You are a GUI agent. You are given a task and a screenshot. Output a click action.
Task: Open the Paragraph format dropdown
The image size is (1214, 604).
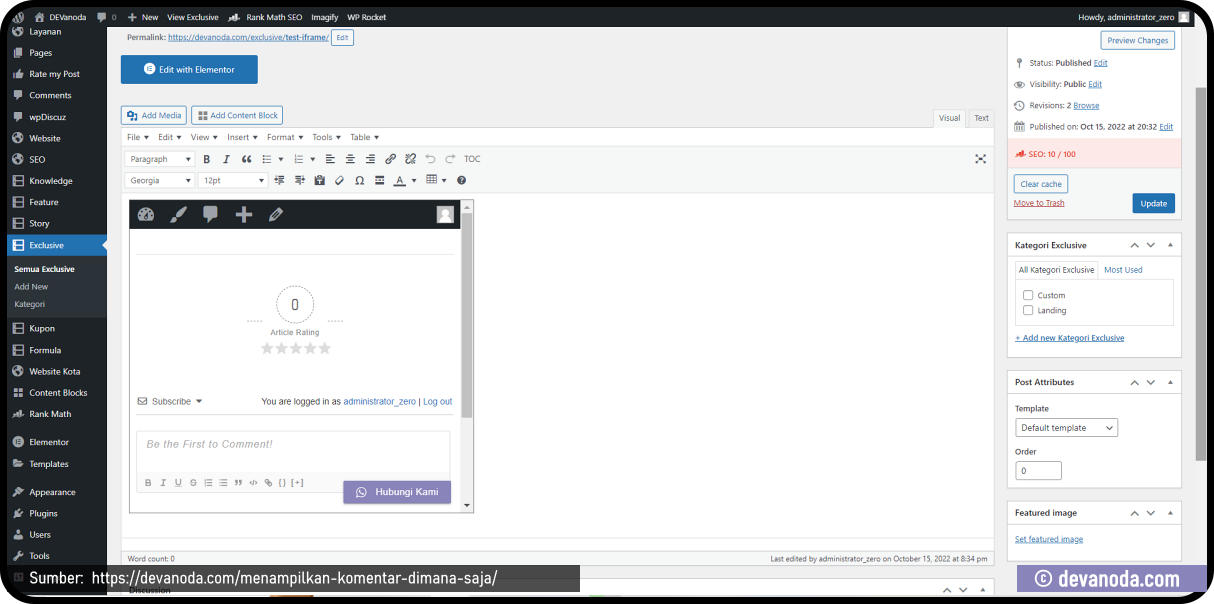[160, 159]
